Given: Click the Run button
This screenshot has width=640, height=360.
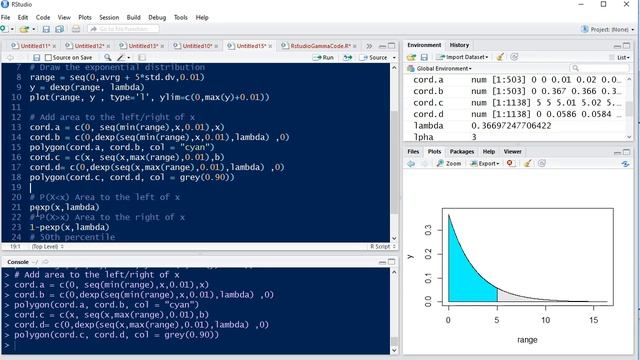Looking at the screenshot, I should point(323,58).
